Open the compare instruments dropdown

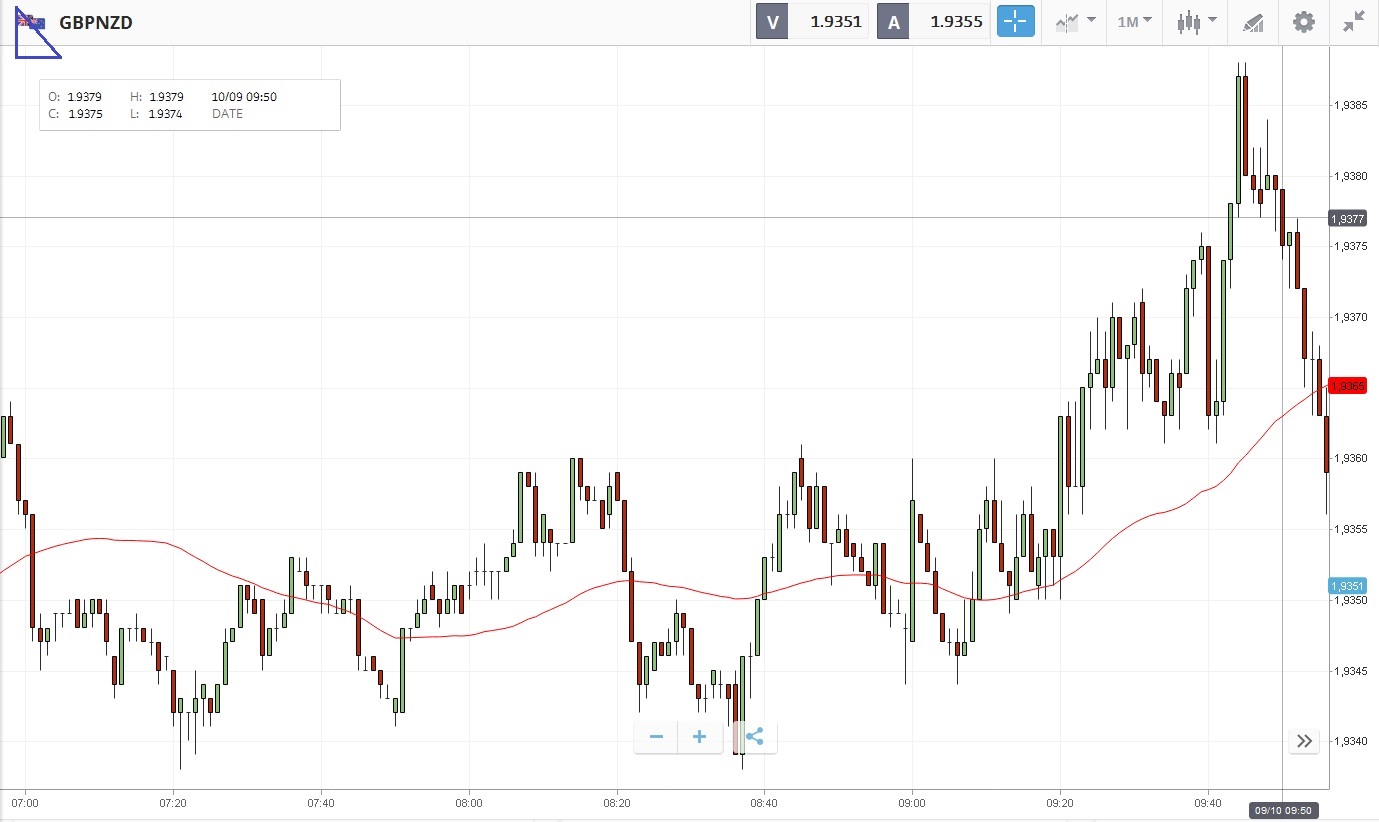1075,21
